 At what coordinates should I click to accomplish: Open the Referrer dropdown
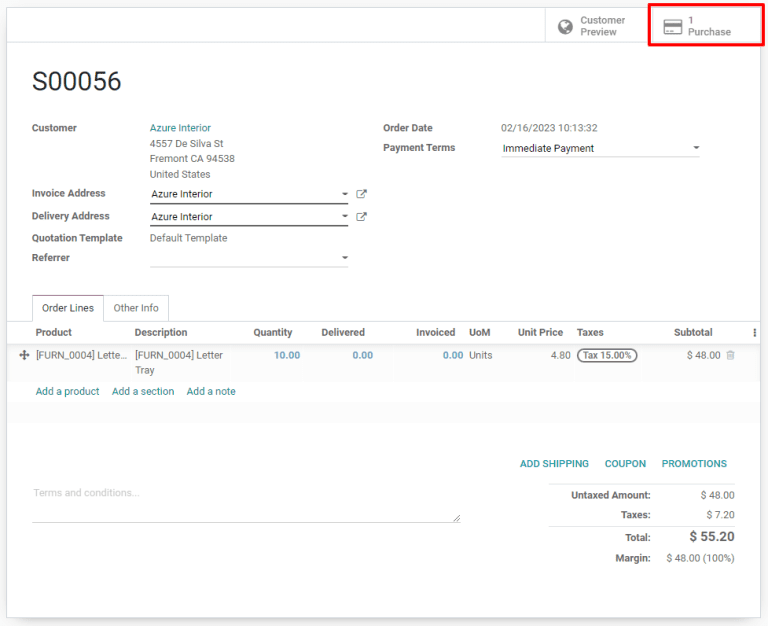(x=344, y=258)
